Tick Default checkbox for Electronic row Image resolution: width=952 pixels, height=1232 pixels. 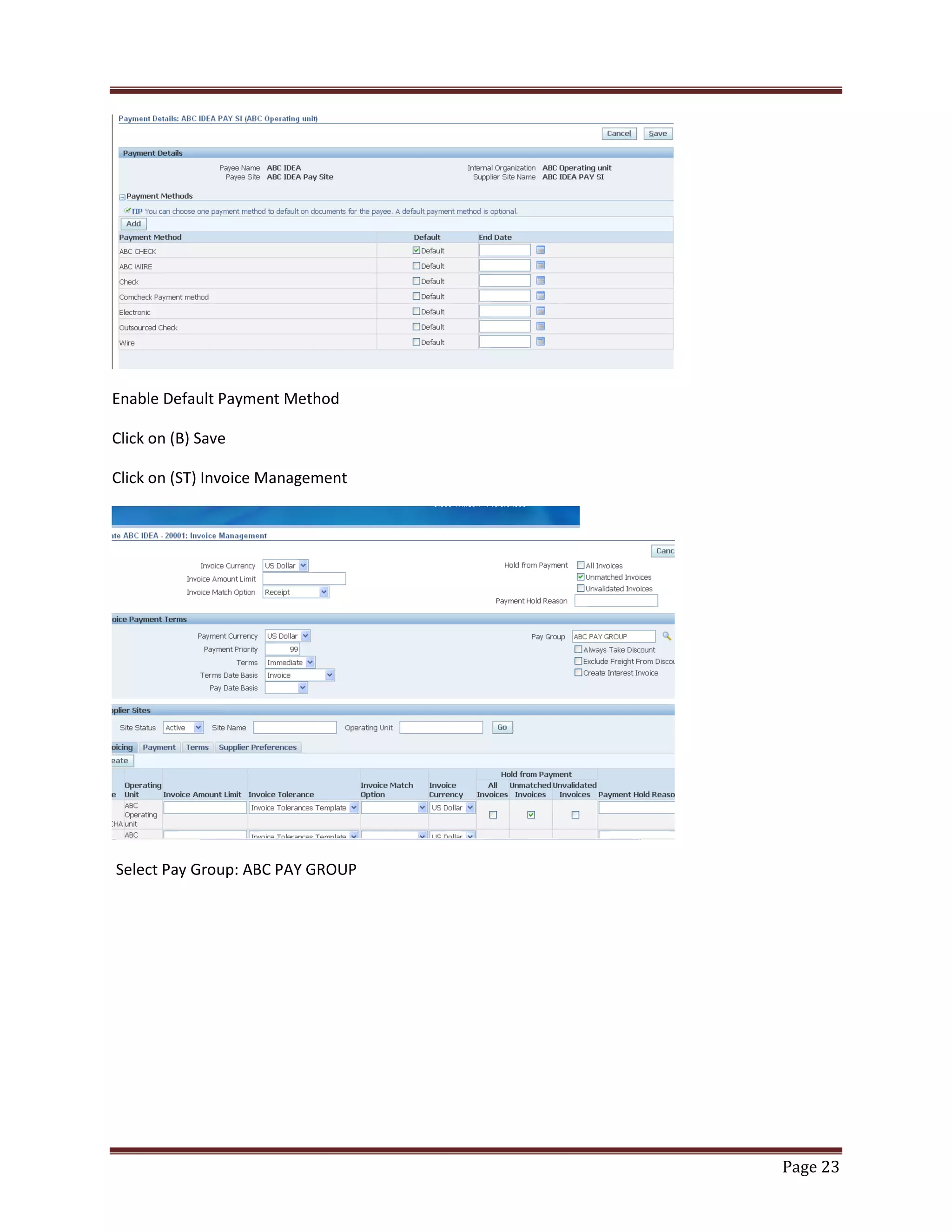coord(416,311)
